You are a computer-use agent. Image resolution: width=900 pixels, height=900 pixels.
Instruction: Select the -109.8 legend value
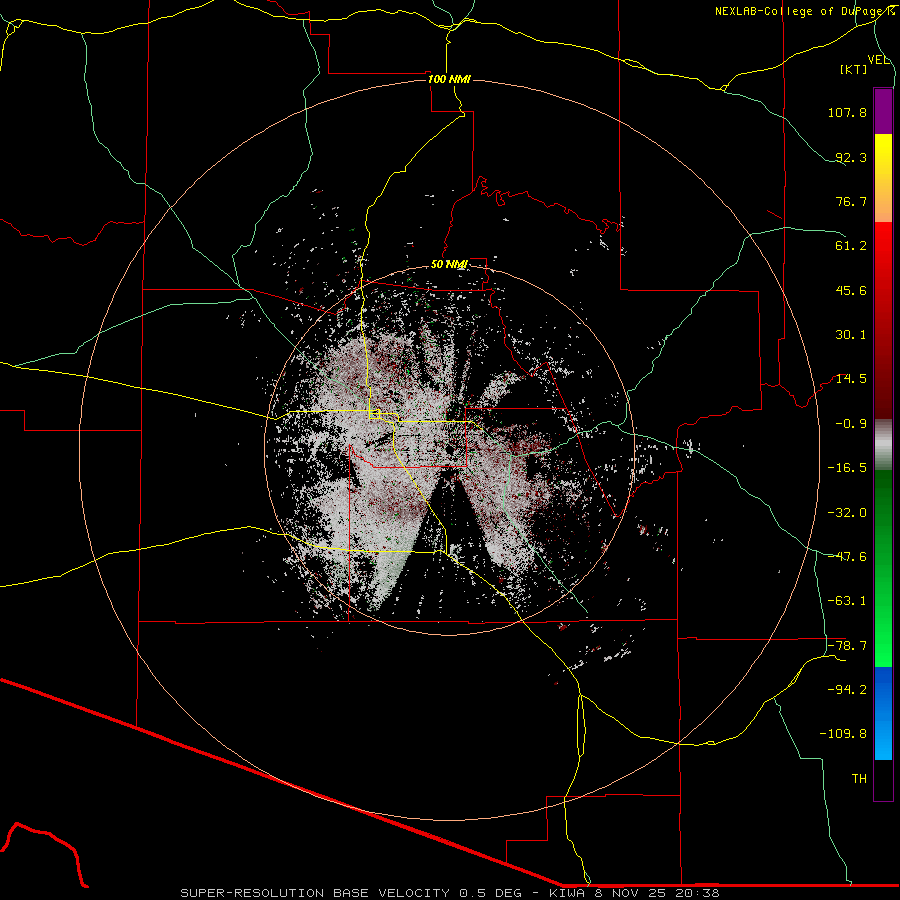pos(844,734)
